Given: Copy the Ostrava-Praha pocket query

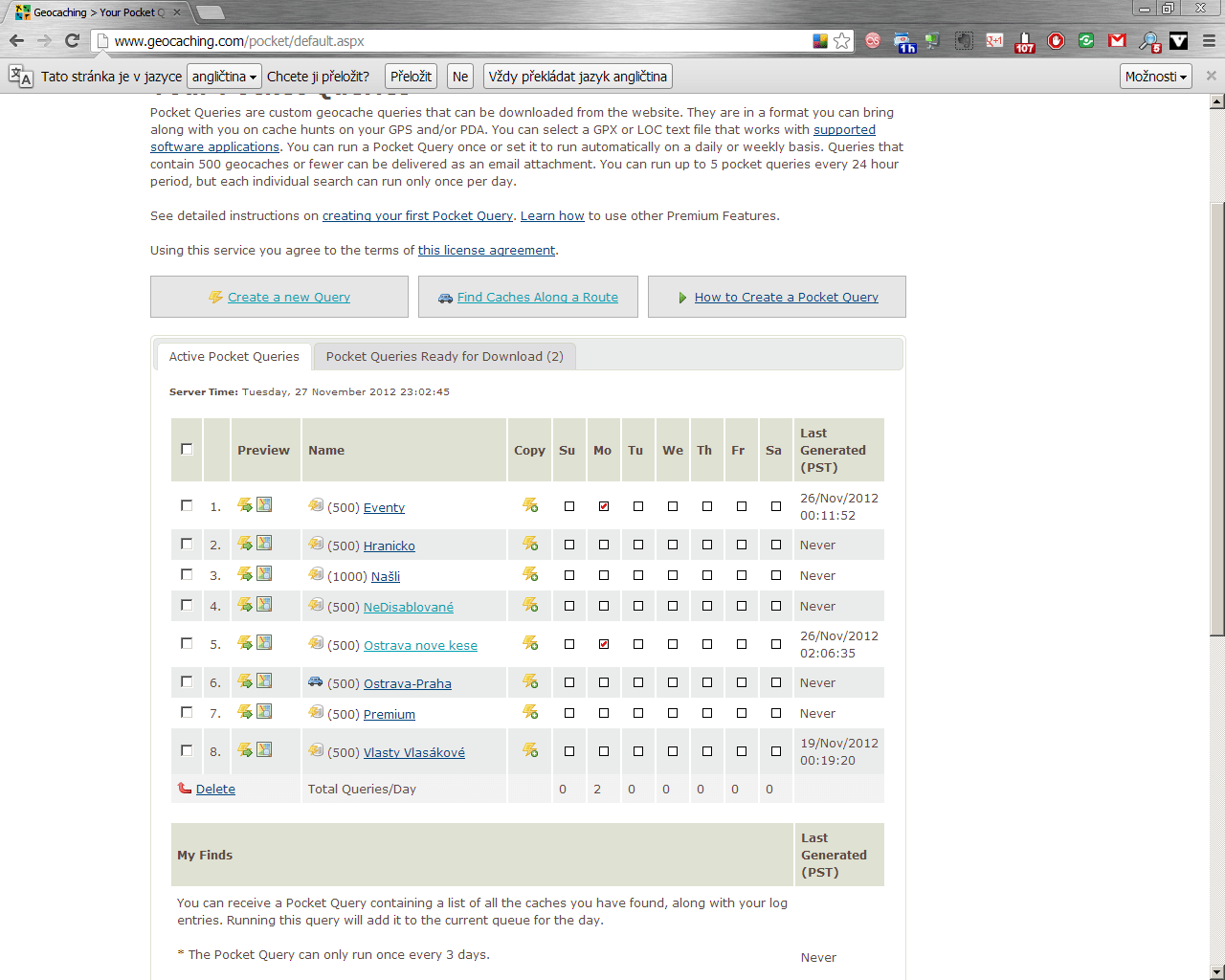Looking at the screenshot, I should click(x=530, y=681).
